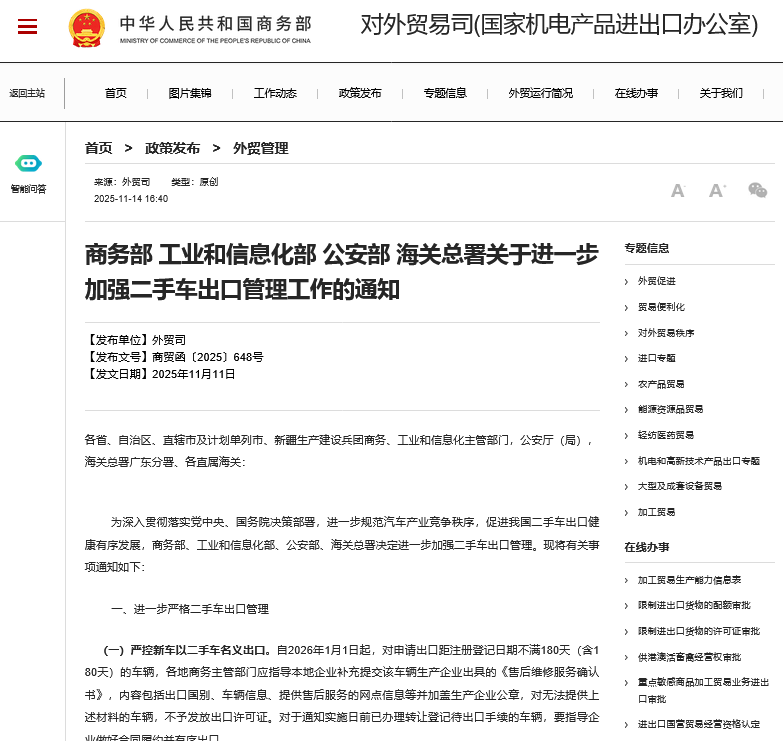Image resolution: width=783 pixels, height=741 pixels.
Task: Open the 在线办事 menu item
Action: (x=636, y=93)
